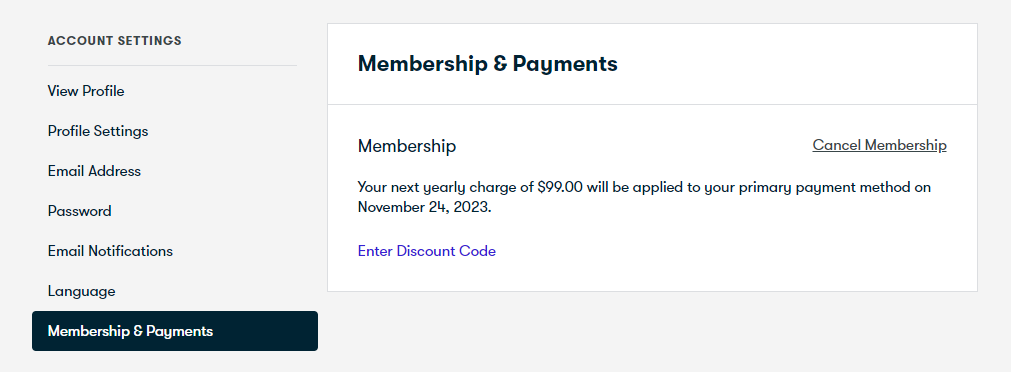Viewport: 1011px width, 372px height.
Task: Open the Password settings page
Action: [x=79, y=211]
